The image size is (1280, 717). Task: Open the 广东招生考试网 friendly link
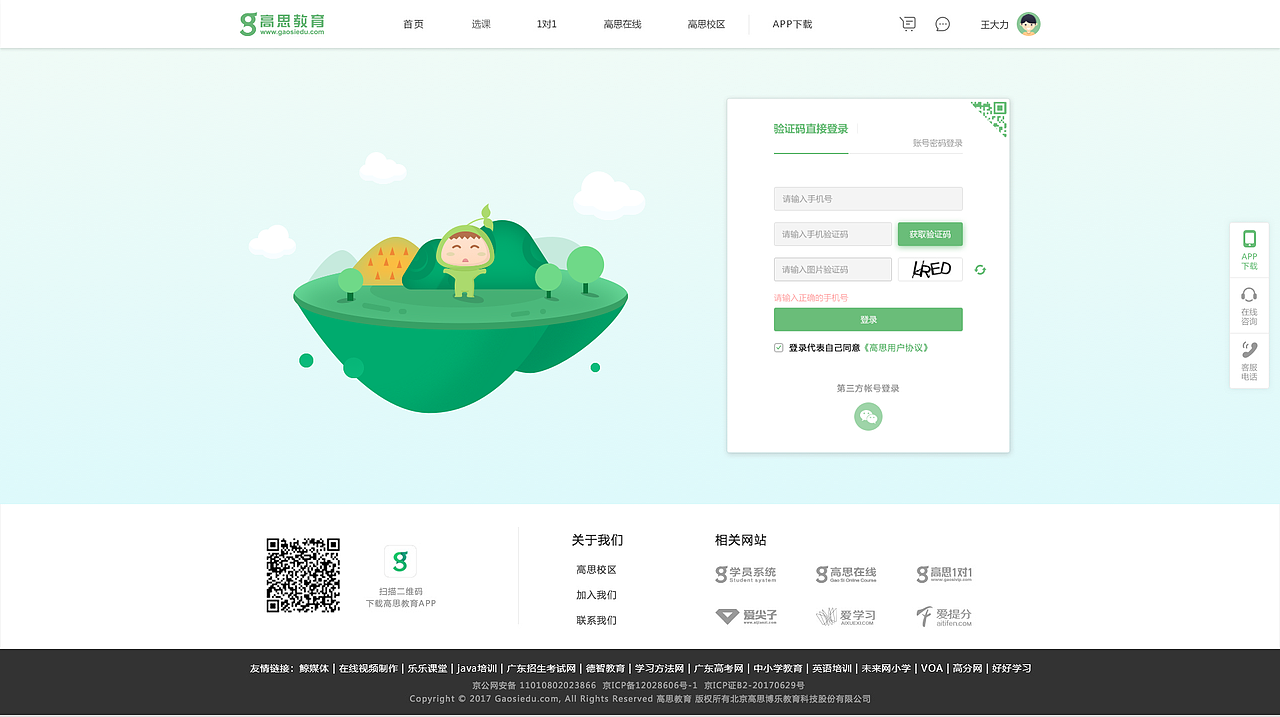tap(541, 668)
